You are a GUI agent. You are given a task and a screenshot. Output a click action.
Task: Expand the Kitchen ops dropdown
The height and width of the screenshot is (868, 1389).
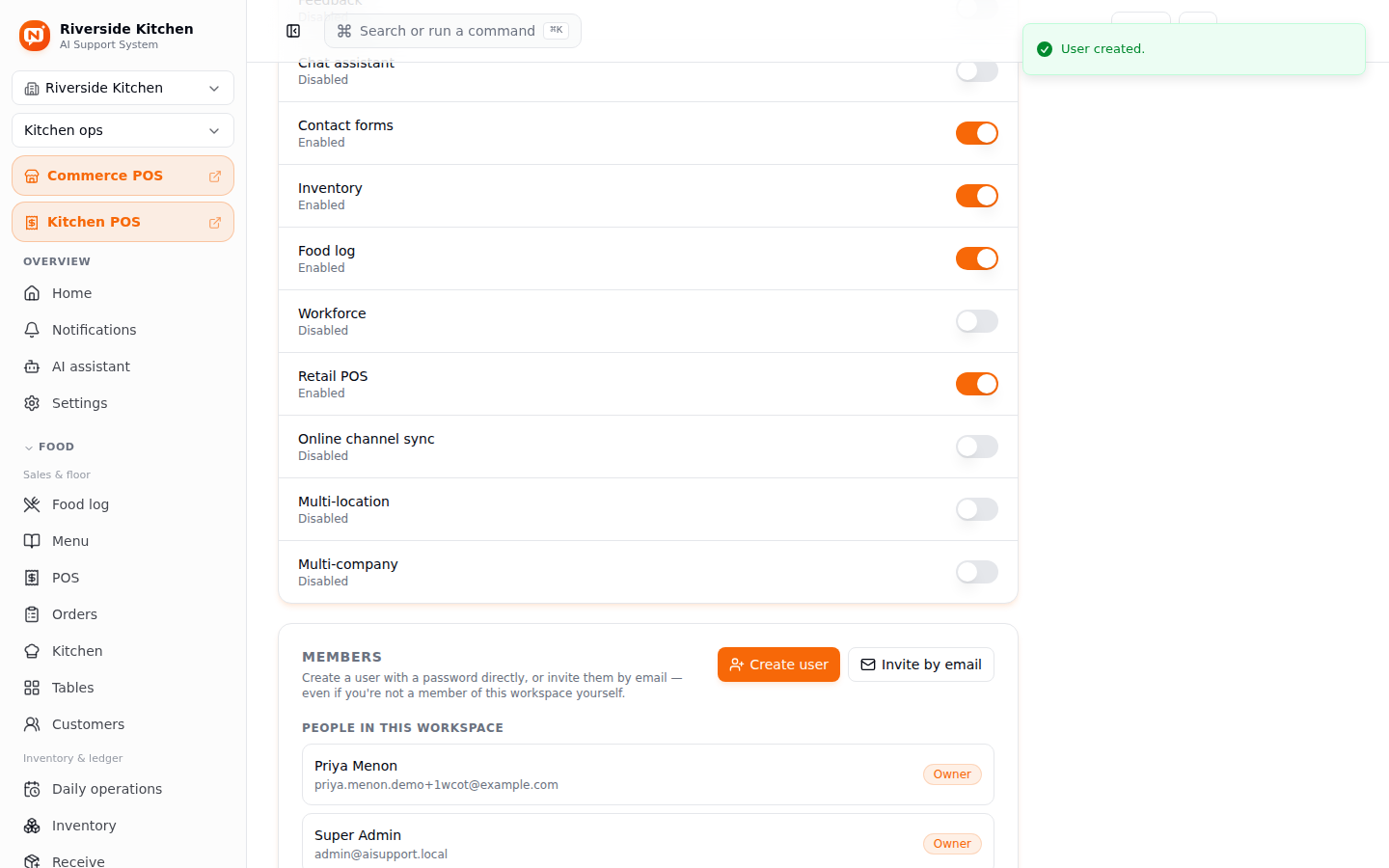[x=123, y=130]
